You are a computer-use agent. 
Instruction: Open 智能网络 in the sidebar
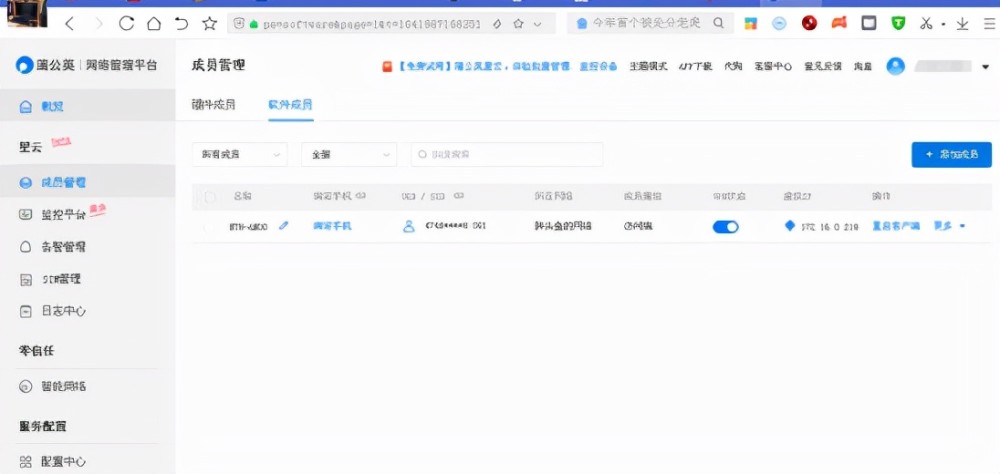[62, 386]
